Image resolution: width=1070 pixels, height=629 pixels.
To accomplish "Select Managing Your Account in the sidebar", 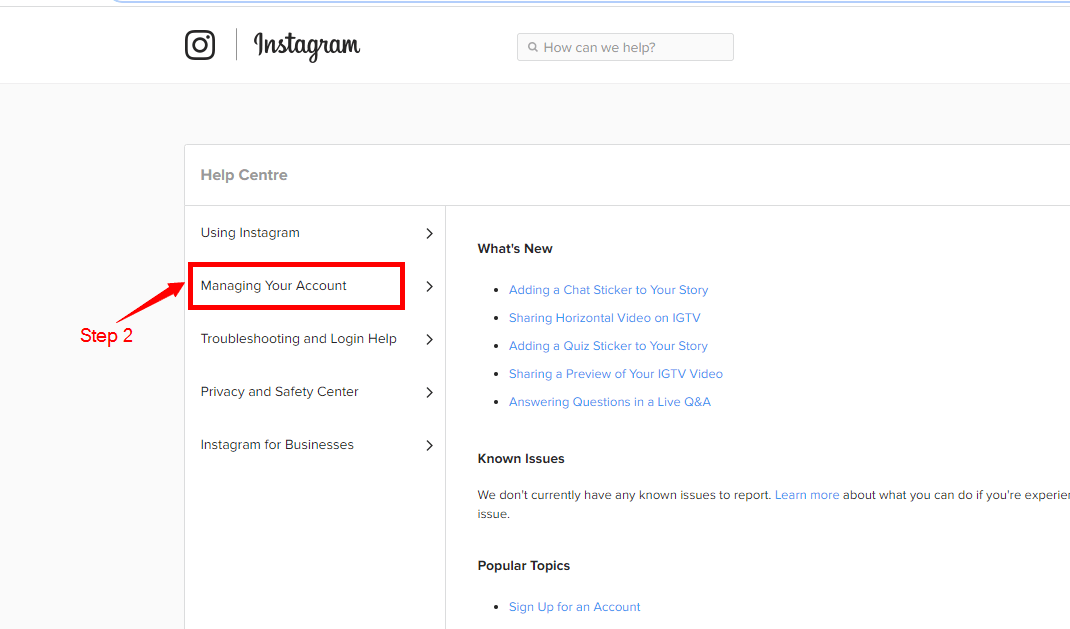I will click(x=274, y=286).
